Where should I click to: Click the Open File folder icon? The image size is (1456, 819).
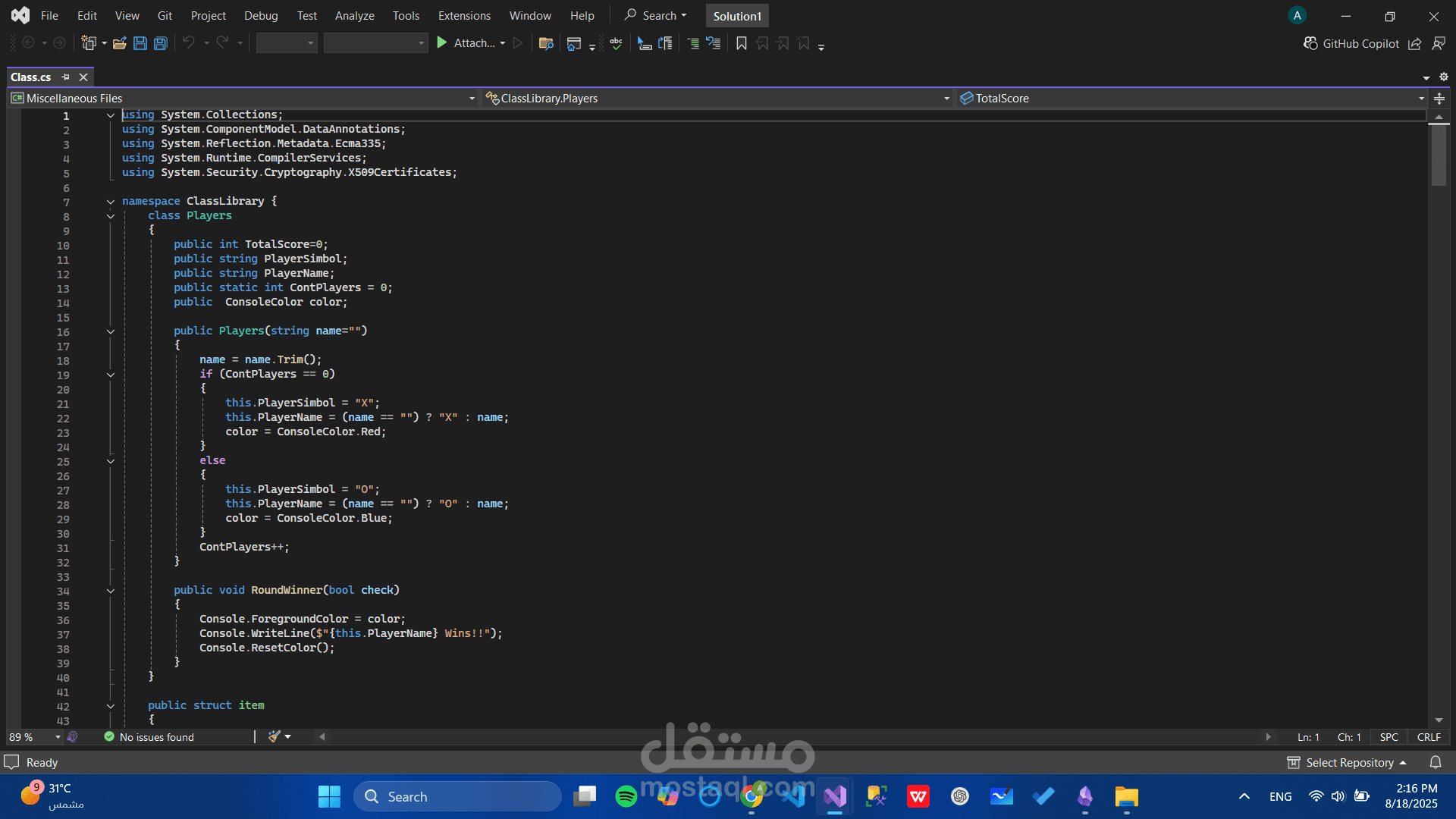click(119, 43)
